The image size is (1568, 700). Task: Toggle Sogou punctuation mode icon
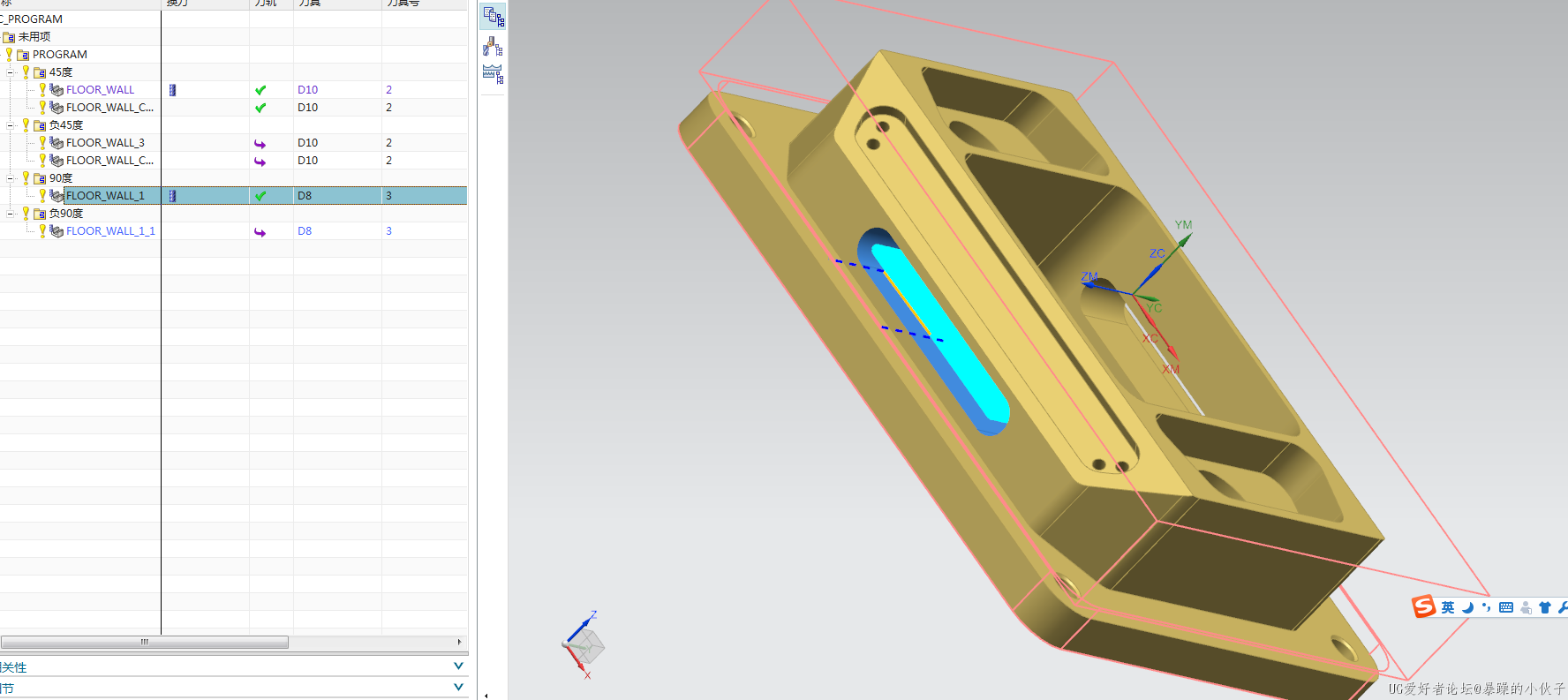click(x=1487, y=607)
